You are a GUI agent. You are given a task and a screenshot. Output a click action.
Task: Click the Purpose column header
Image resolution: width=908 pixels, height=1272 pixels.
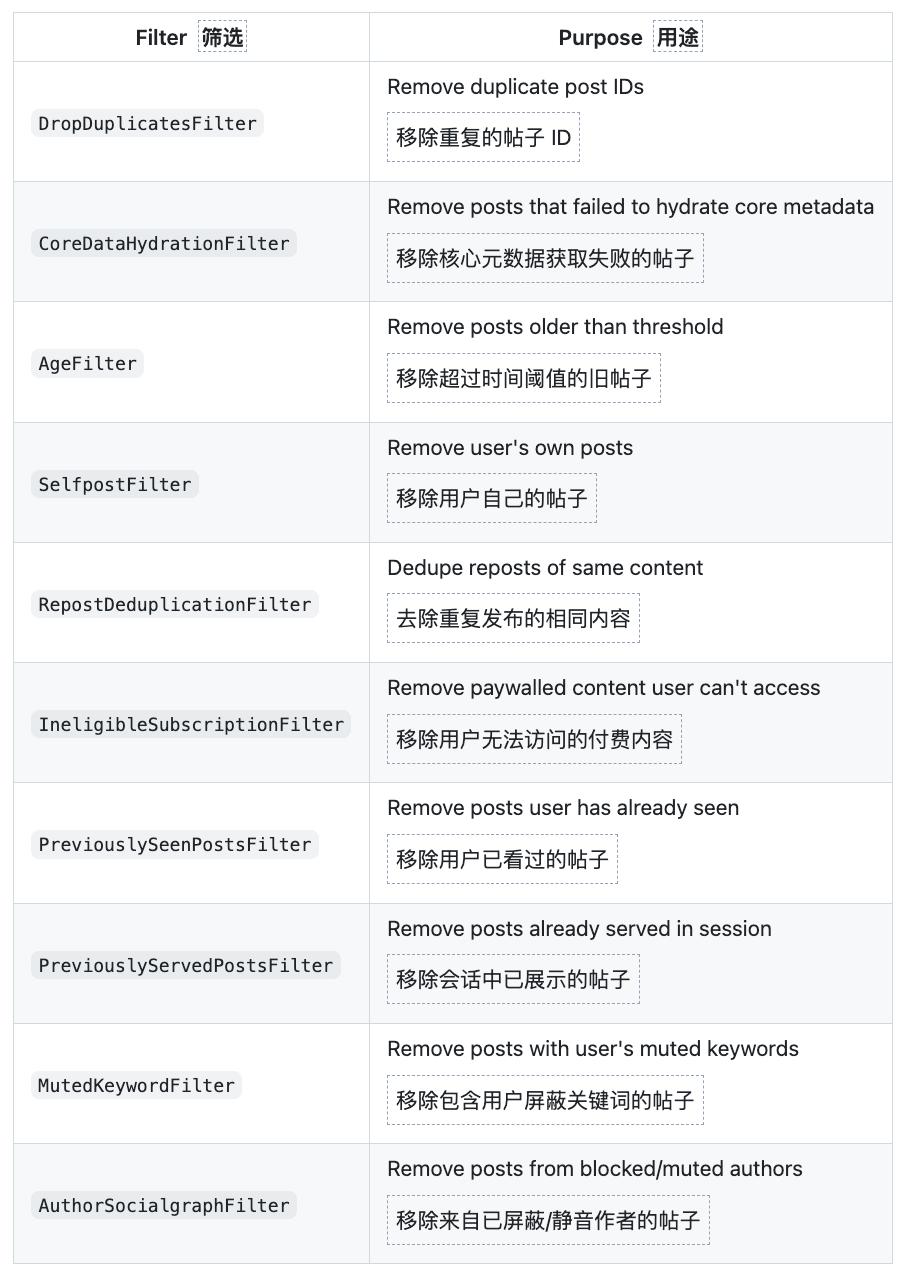coord(600,38)
